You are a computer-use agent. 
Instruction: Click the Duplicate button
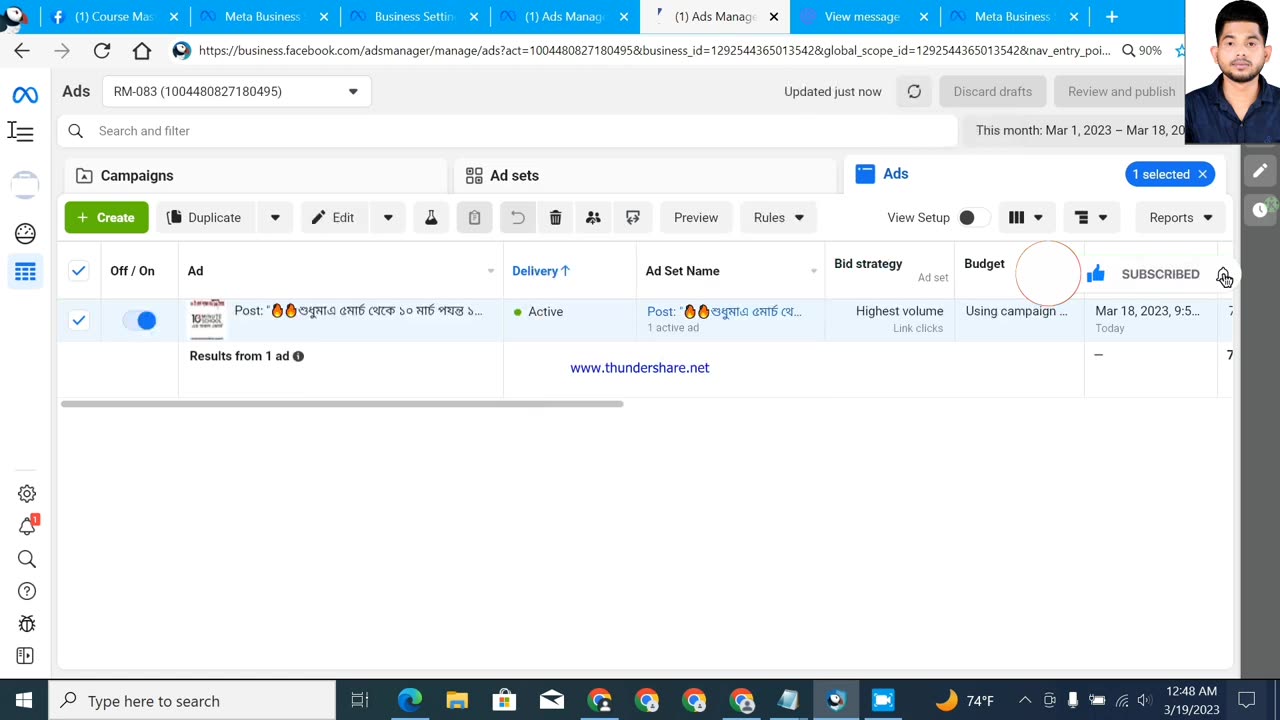coord(205,218)
